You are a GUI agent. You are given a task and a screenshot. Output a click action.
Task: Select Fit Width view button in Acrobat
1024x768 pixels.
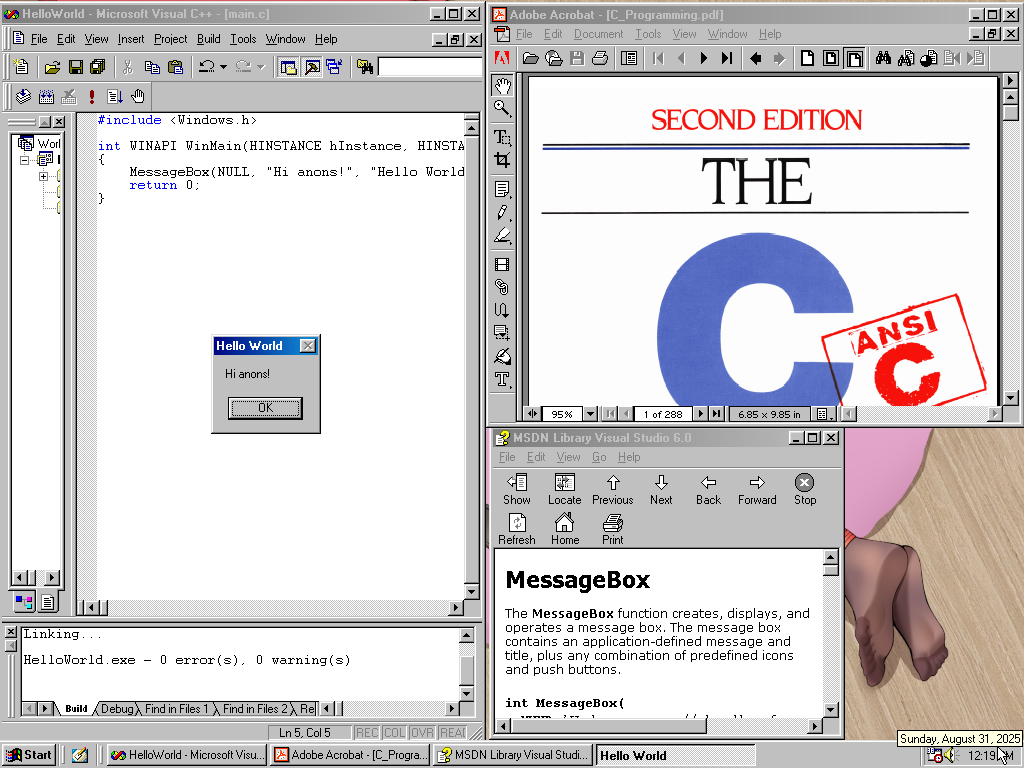click(x=854, y=59)
